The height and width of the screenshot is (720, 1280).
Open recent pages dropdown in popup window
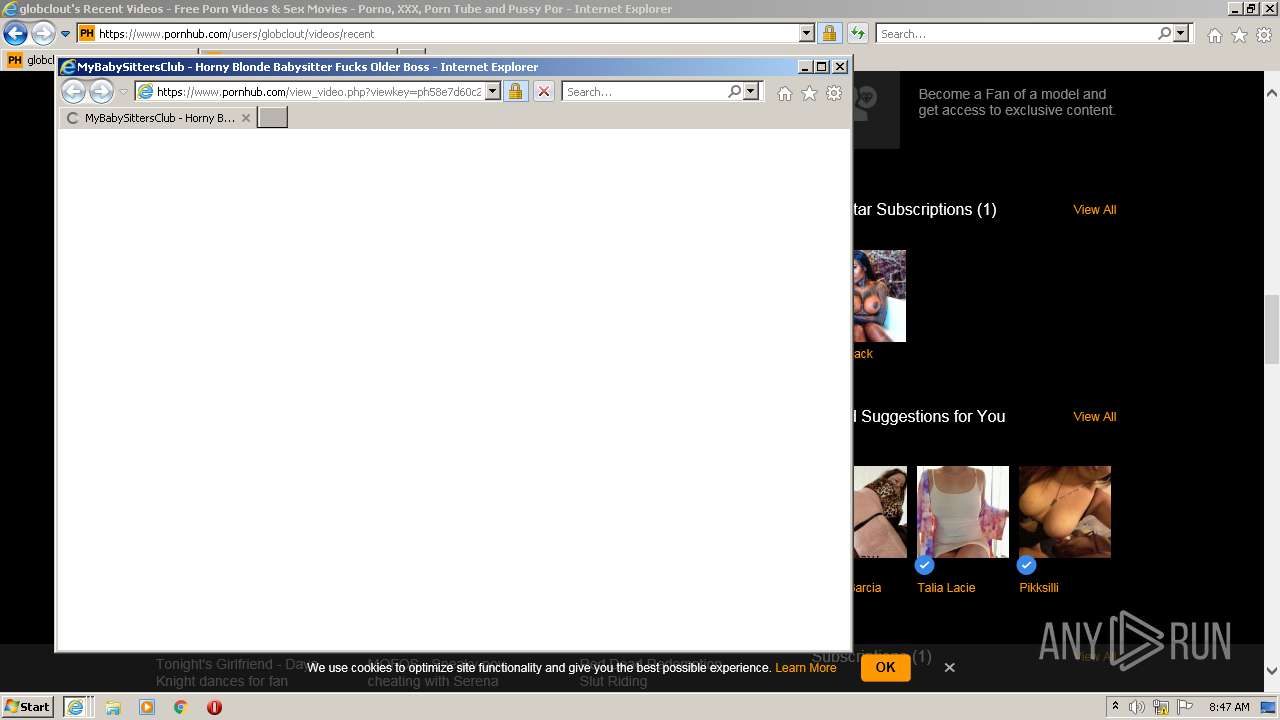click(x=124, y=92)
